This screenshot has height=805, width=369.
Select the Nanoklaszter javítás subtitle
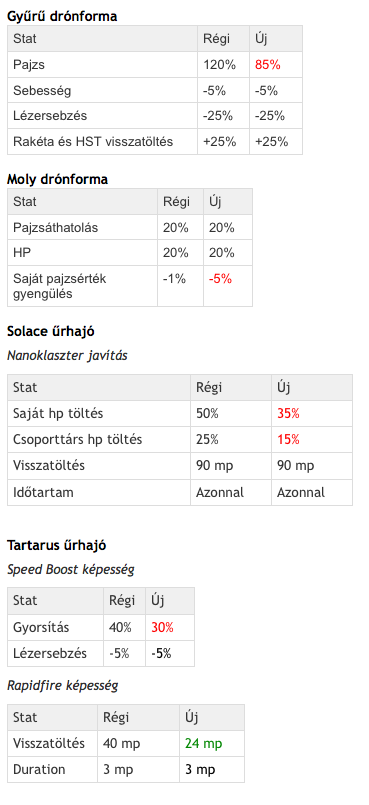67,355
